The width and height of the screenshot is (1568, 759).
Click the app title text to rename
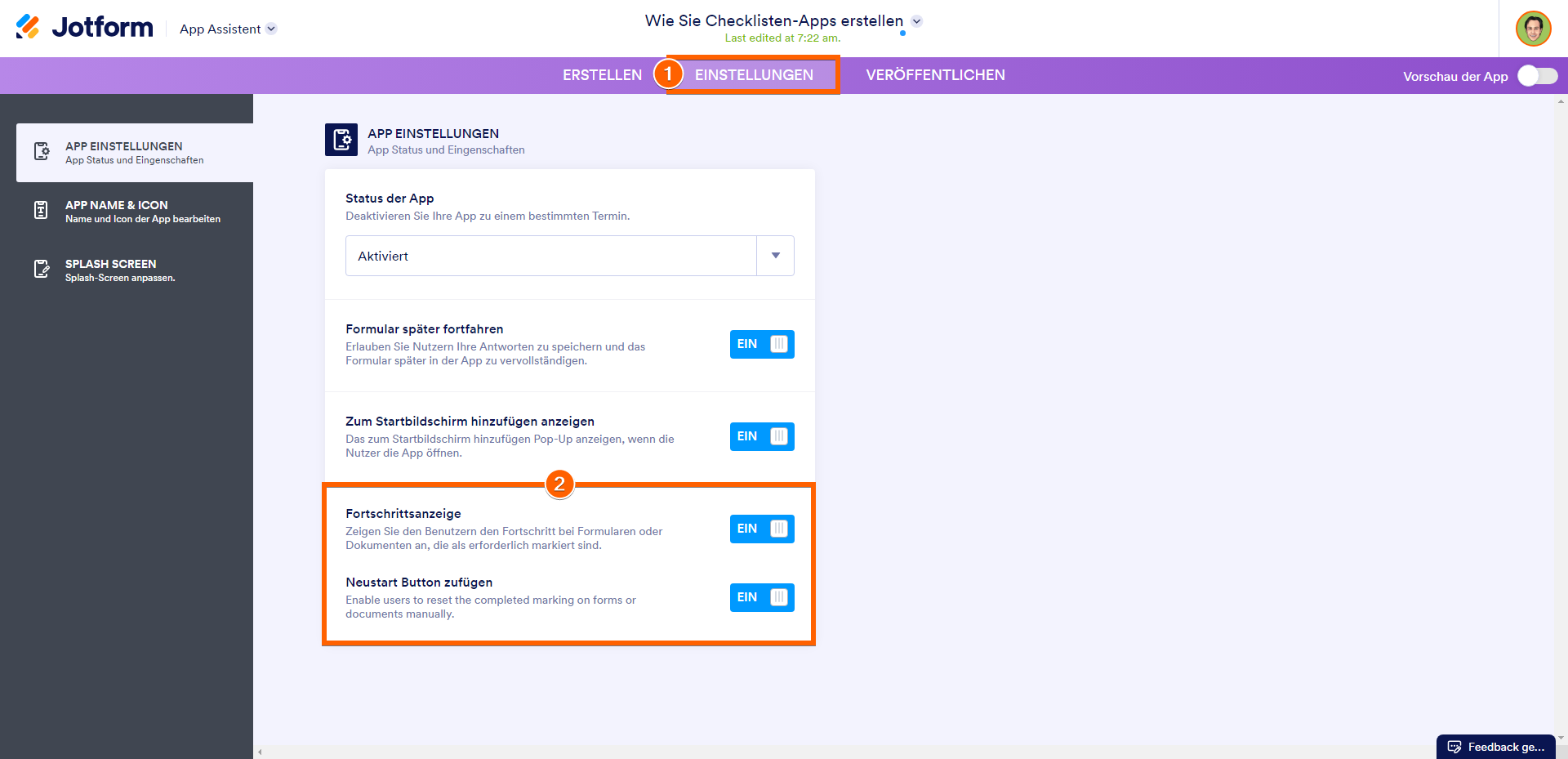pos(773,21)
